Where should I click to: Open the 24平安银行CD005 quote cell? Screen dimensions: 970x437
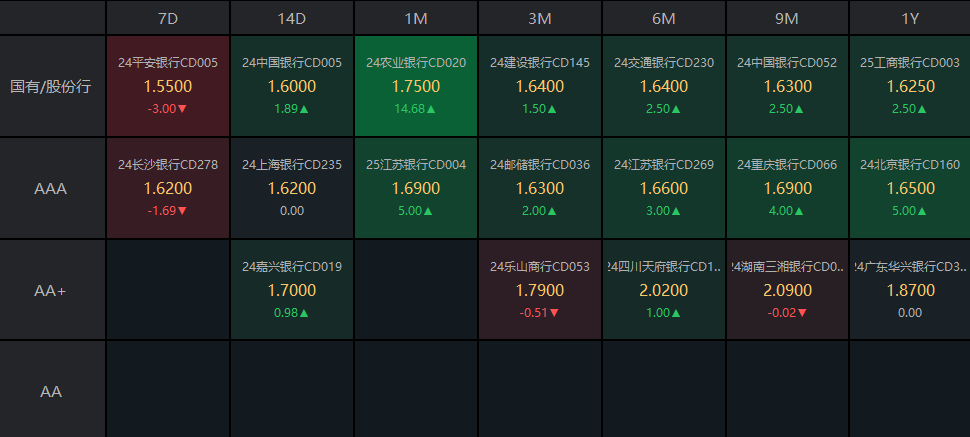(168, 86)
